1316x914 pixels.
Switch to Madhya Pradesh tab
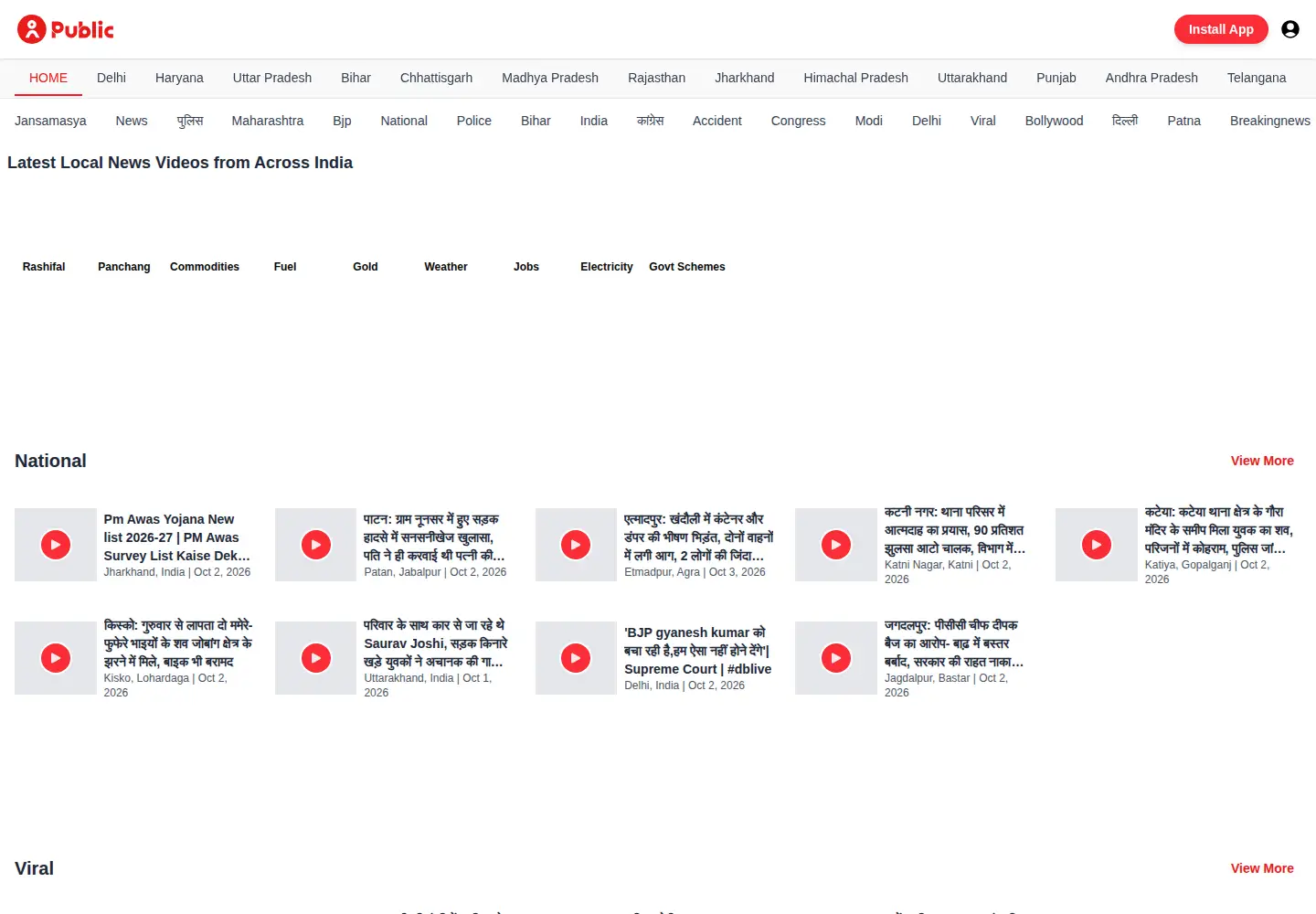tap(550, 78)
